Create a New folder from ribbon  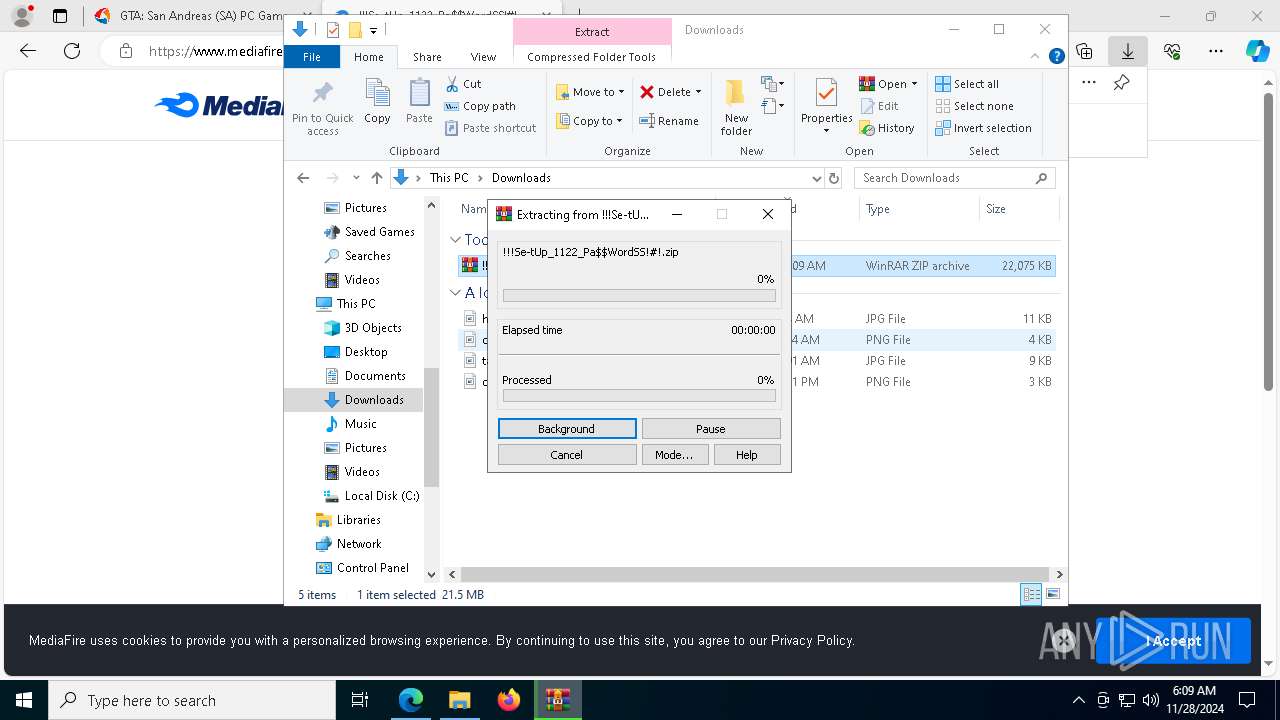[x=736, y=107]
